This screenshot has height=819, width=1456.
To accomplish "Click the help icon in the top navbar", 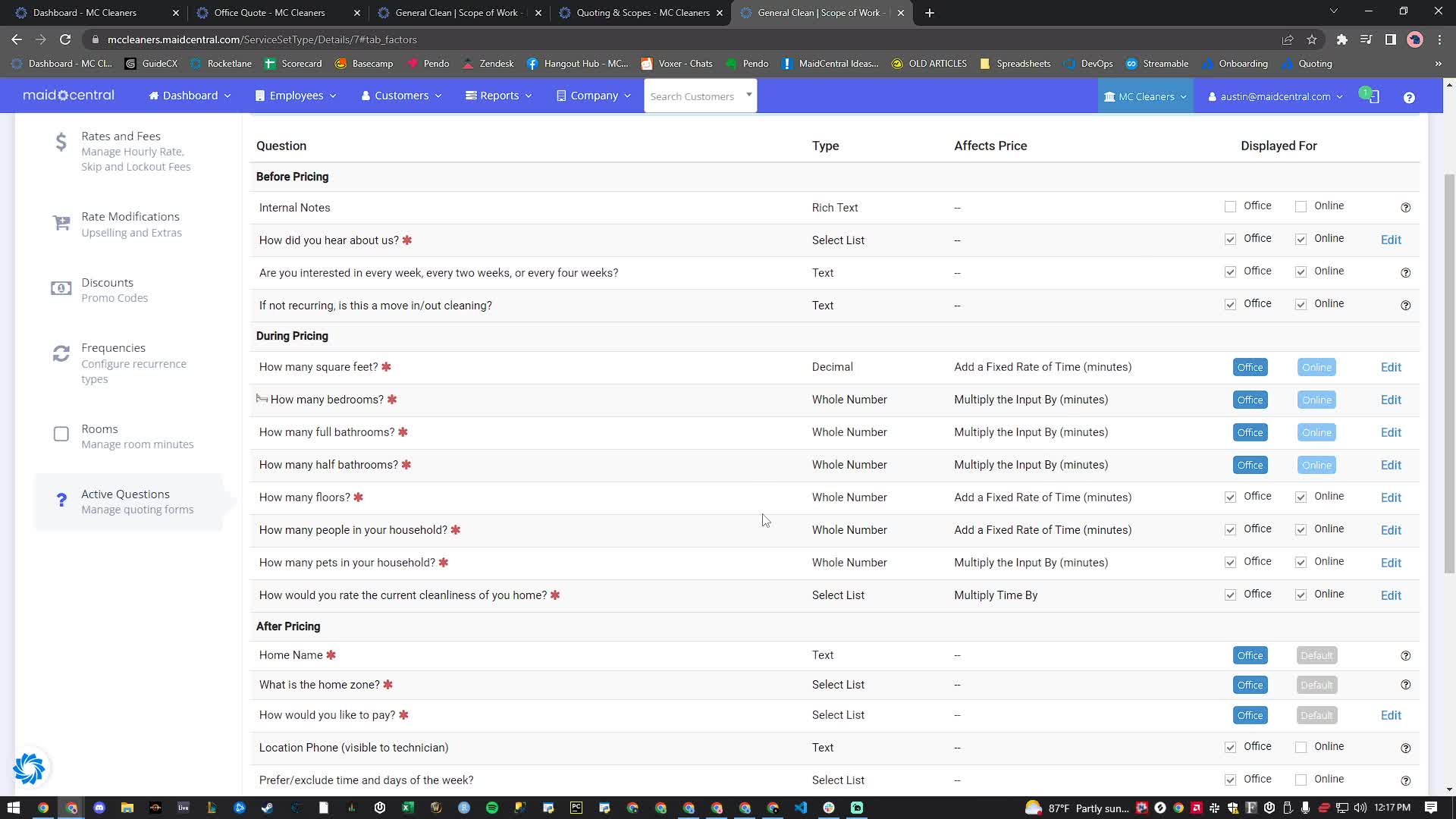I will (1409, 98).
